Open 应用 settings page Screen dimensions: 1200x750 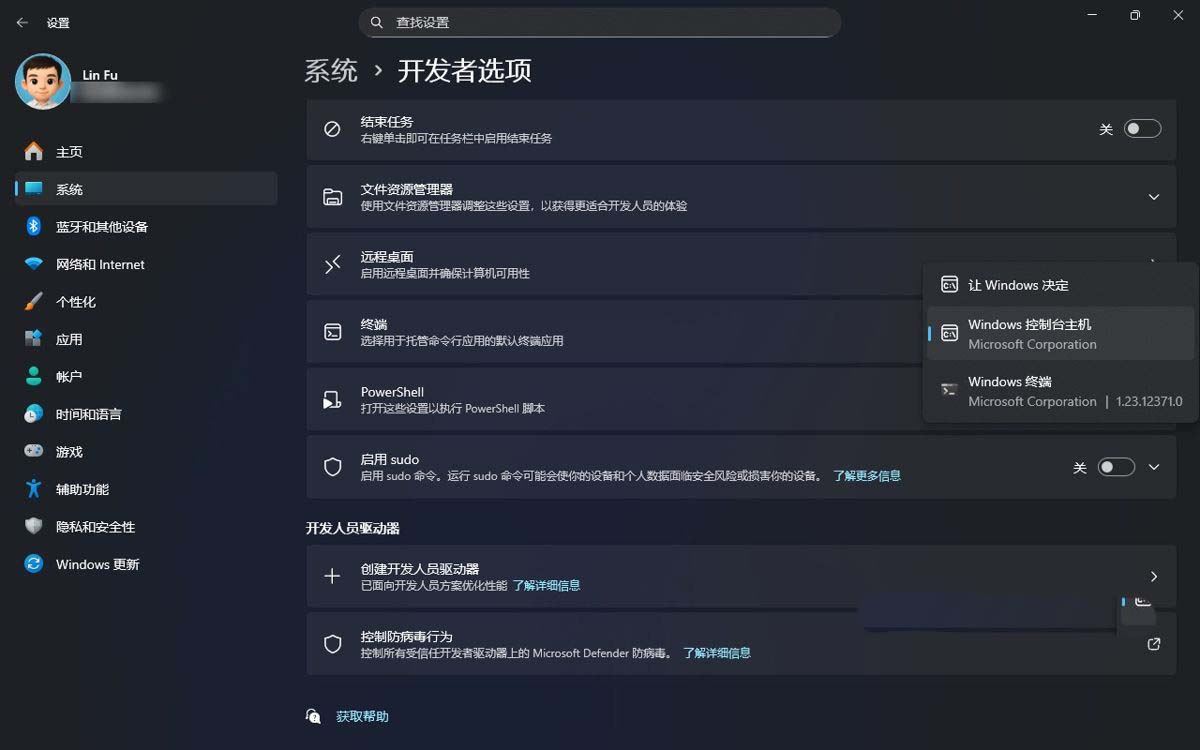click(146, 339)
